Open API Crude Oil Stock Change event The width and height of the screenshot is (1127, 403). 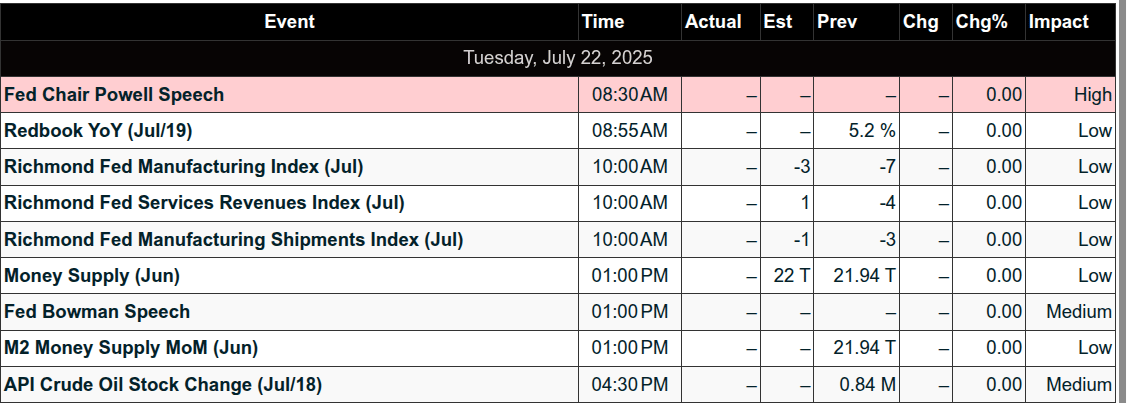163,385
